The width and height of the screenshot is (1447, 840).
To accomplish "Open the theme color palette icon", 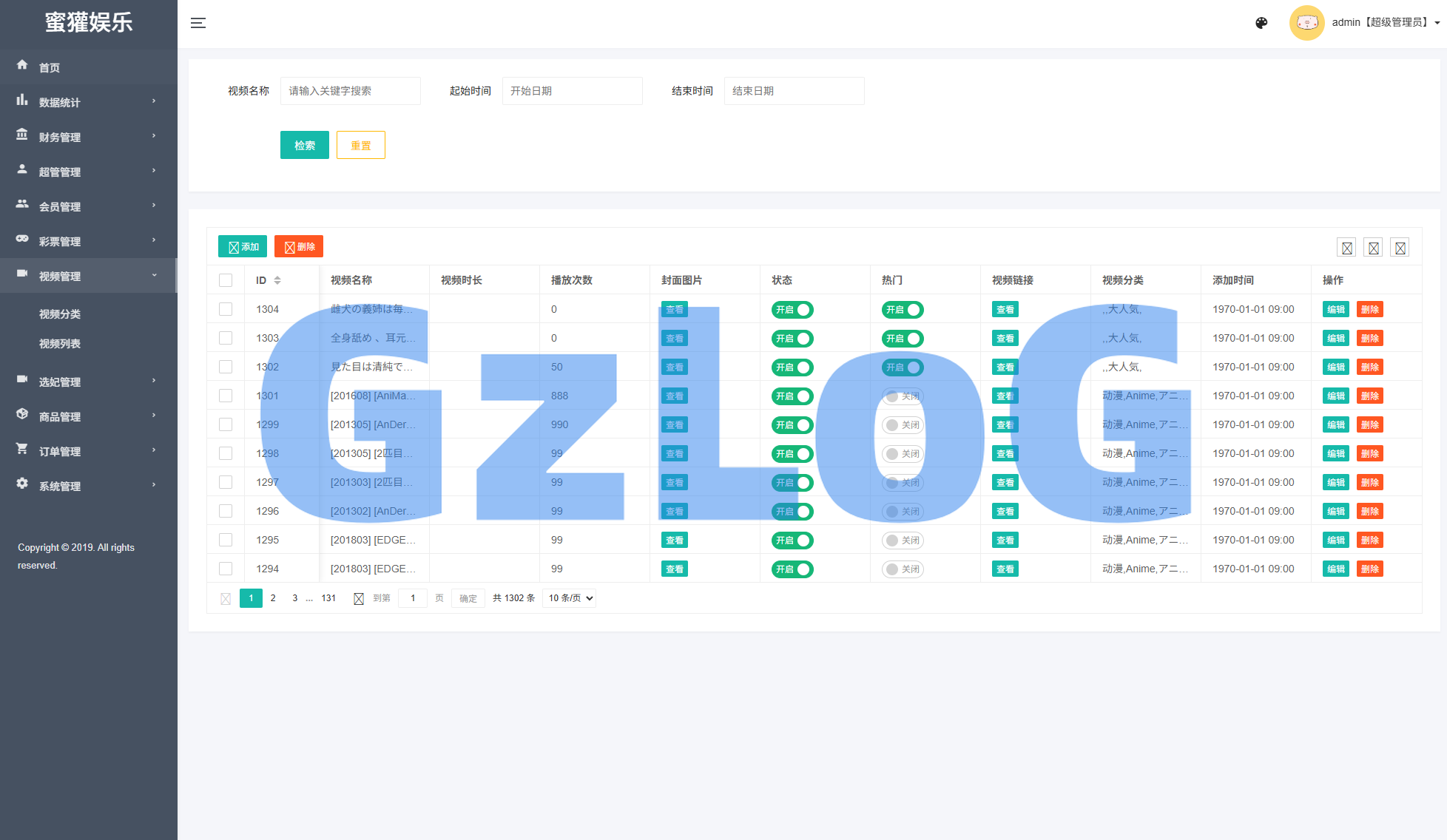I will 1261,23.
